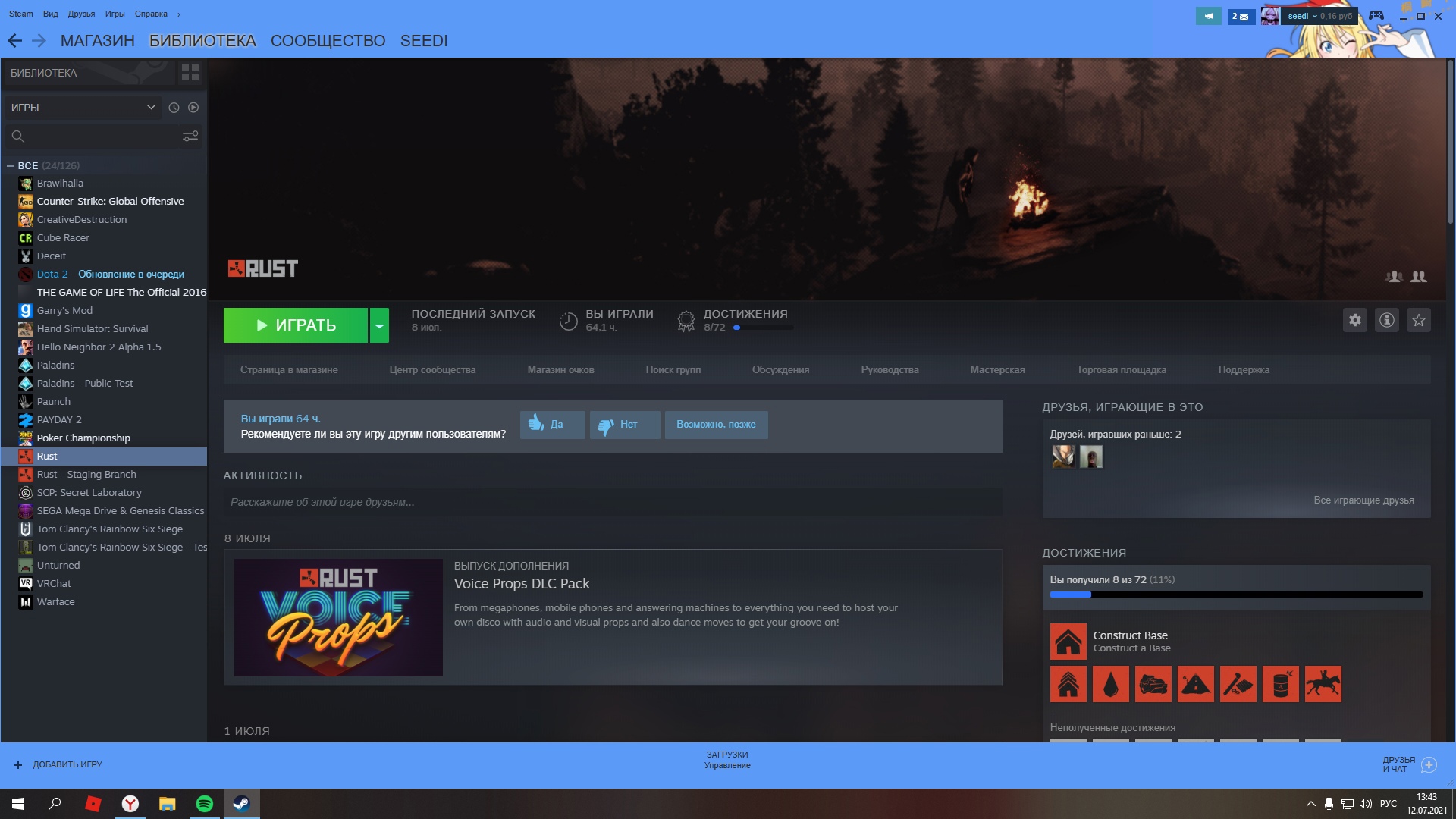This screenshot has width=1456, height=819.
Task: Switch library to grid view icon
Action: [x=190, y=73]
